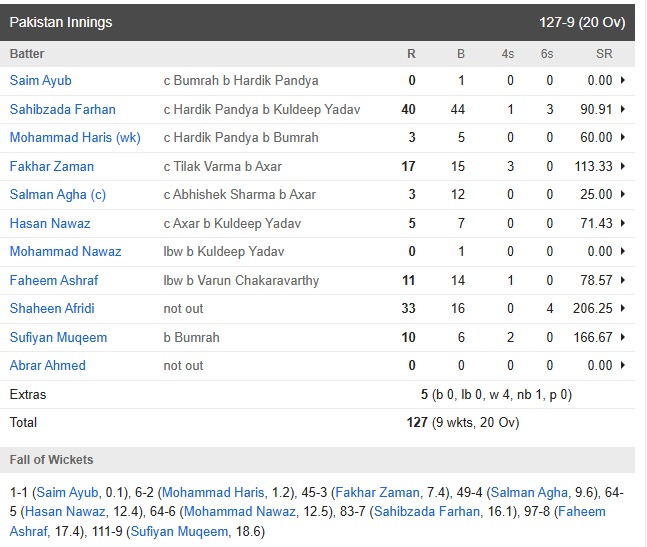Open Shaheen Afridi's batter profile link
The width and height of the screenshot is (647, 547).
[52, 308]
